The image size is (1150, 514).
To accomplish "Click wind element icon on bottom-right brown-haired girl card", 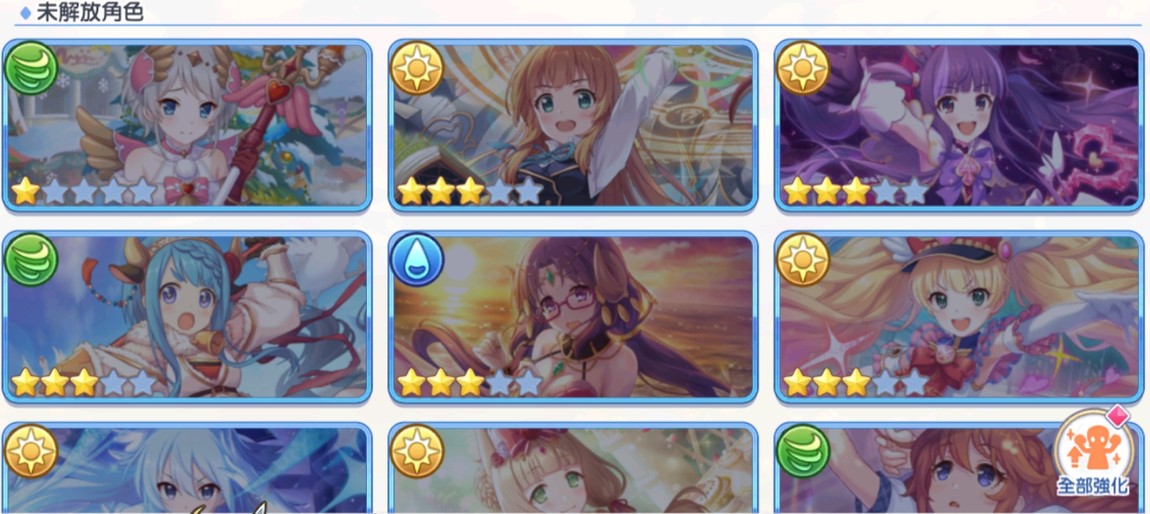I will point(803,451).
